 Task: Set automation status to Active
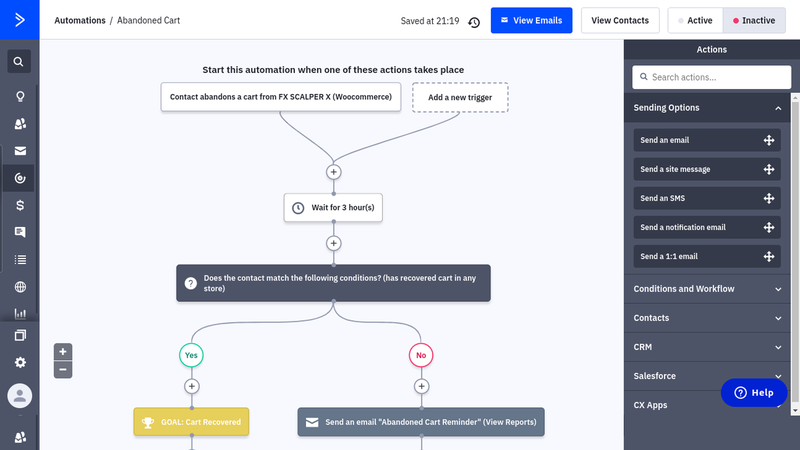click(695, 20)
